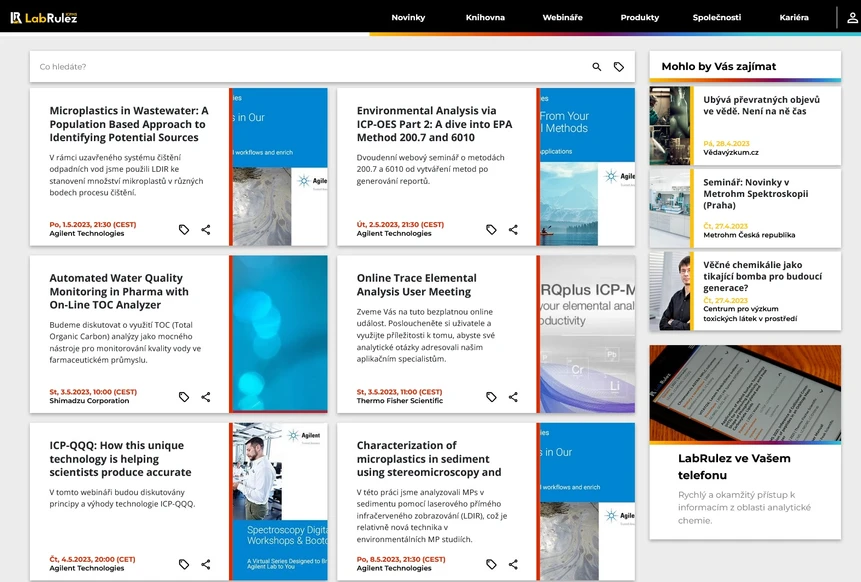Click 'Agilent Technologies' under Microplastics in Wastewater
The height and width of the screenshot is (582, 861).
click(87, 233)
